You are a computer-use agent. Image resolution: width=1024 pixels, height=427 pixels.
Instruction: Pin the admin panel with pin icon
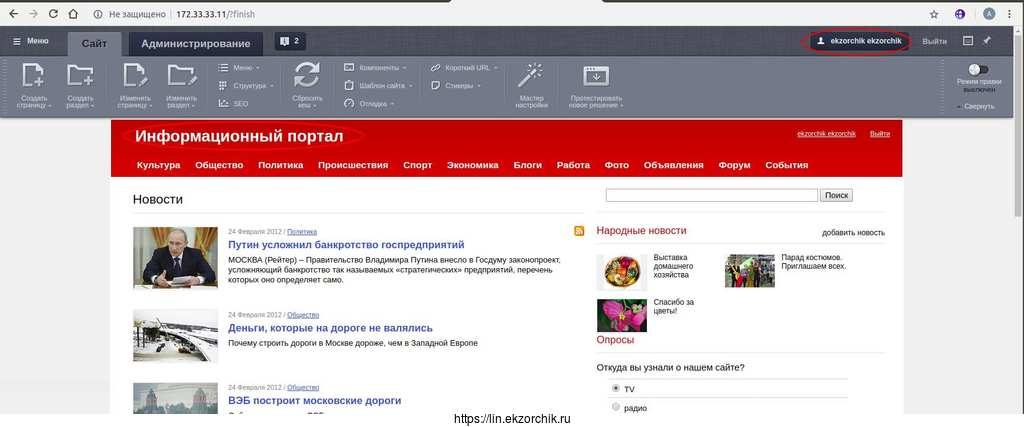click(x=987, y=41)
